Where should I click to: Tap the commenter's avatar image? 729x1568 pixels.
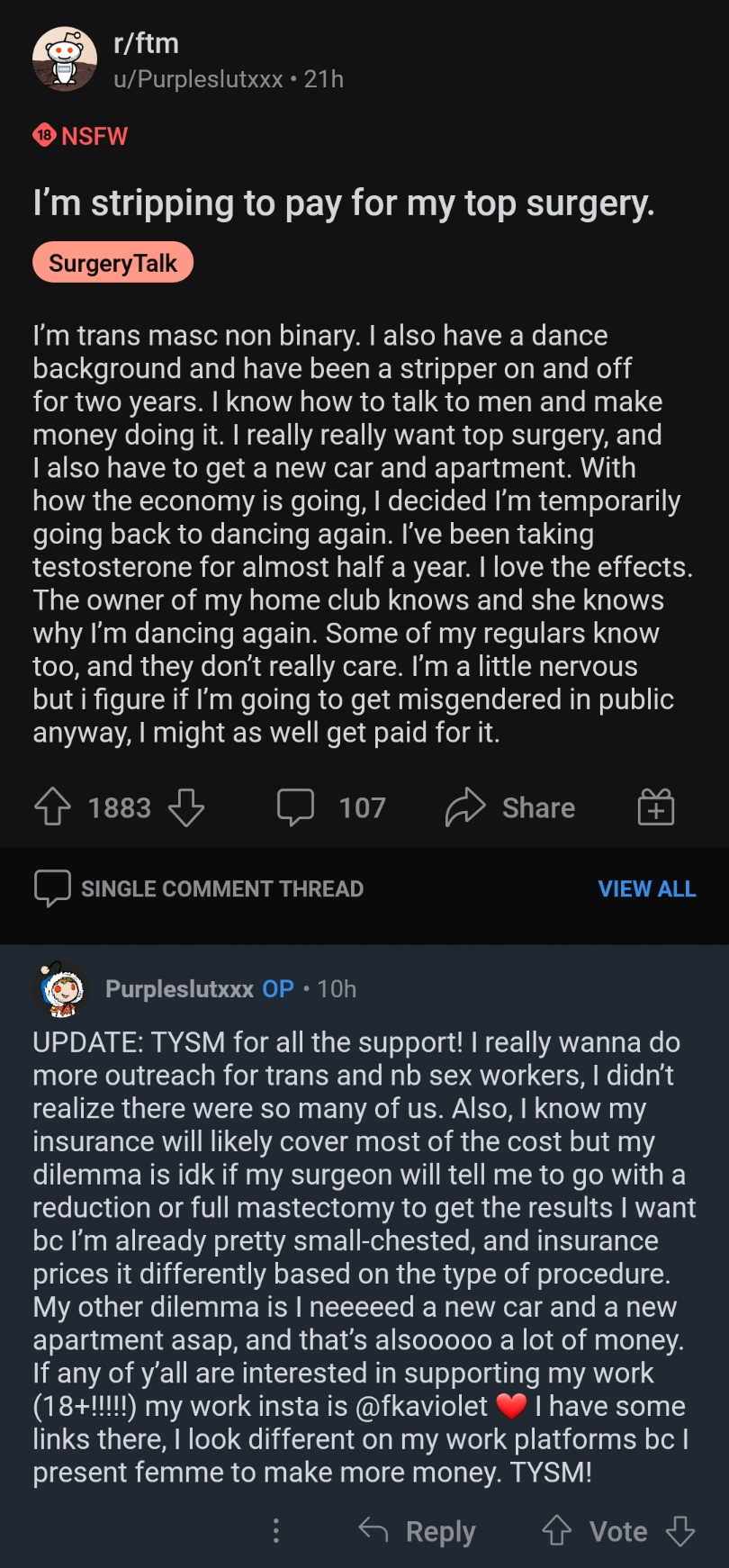pos(61,989)
